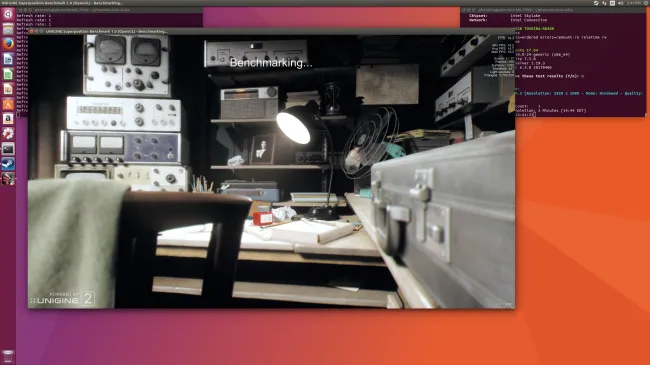The height and width of the screenshot is (365, 650).
Task: Open the session power menu icon
Action: point(646,3)
